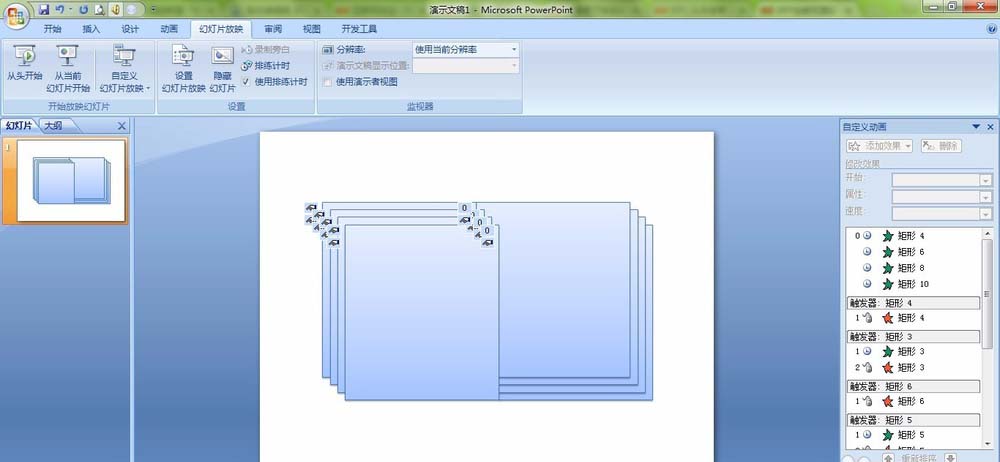This screenshot has width=1000, height=462.
Task: Open the 自定义动画 pane options arrow
Action: (x=976, y=127)
